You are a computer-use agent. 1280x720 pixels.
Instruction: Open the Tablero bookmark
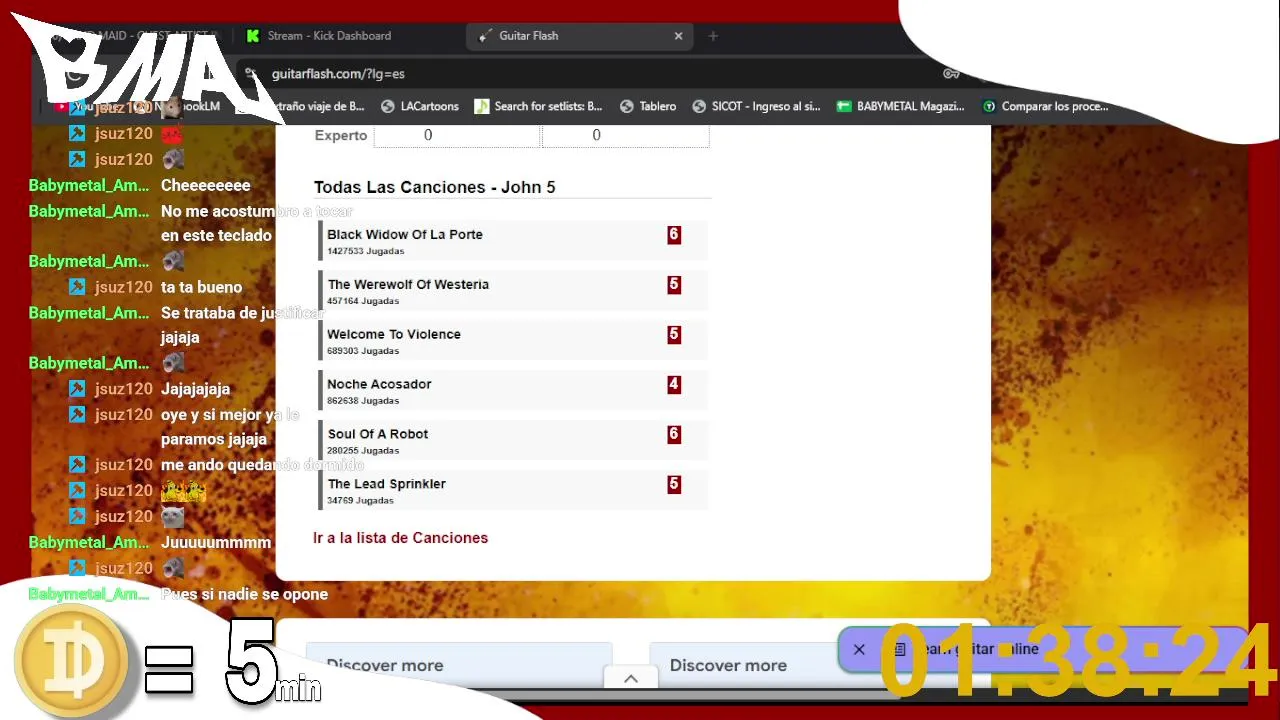click(x=648, y=106)
